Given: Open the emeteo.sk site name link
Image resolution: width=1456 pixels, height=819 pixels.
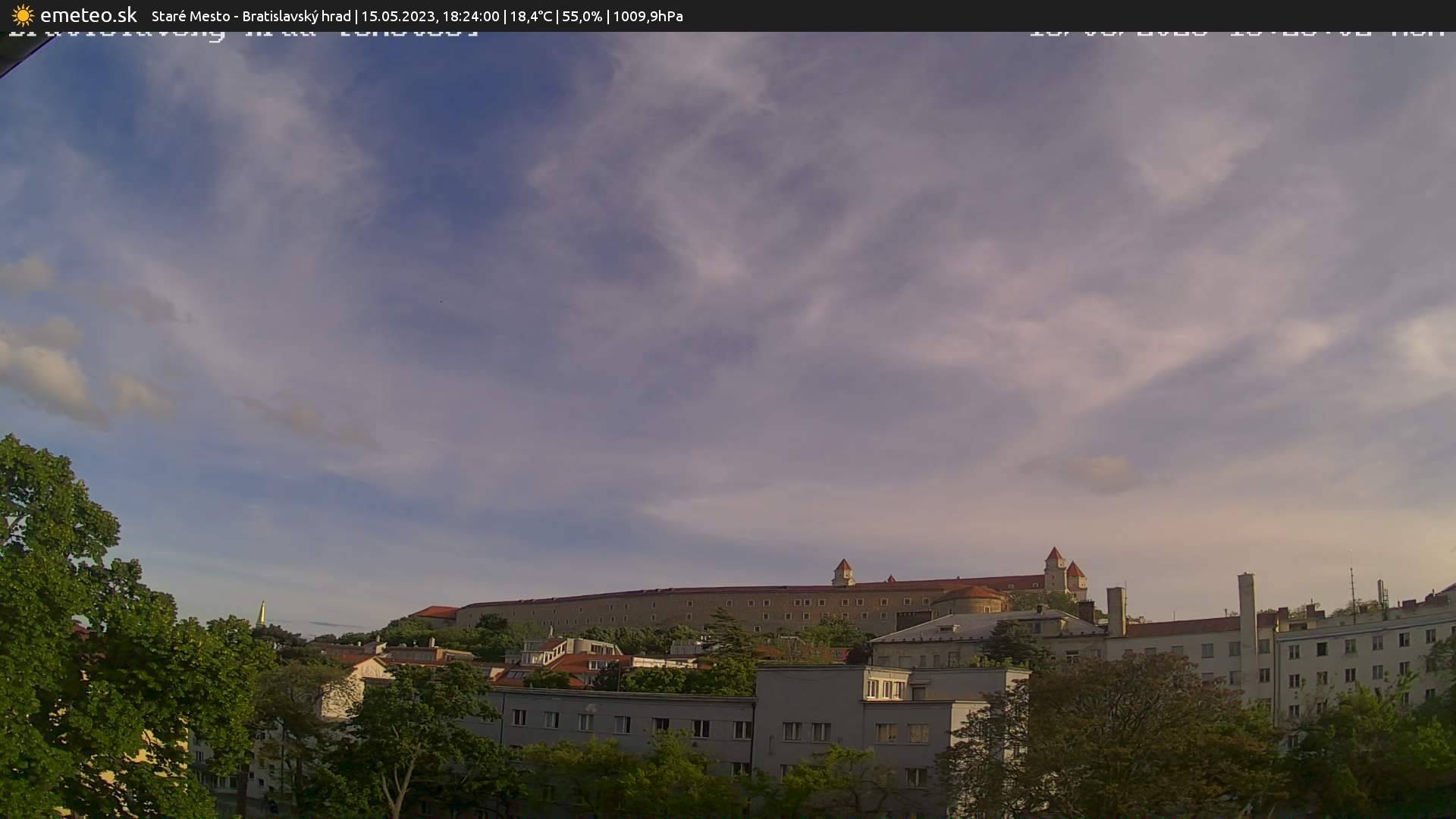Looking at the screenshot, I should (89, 15).
